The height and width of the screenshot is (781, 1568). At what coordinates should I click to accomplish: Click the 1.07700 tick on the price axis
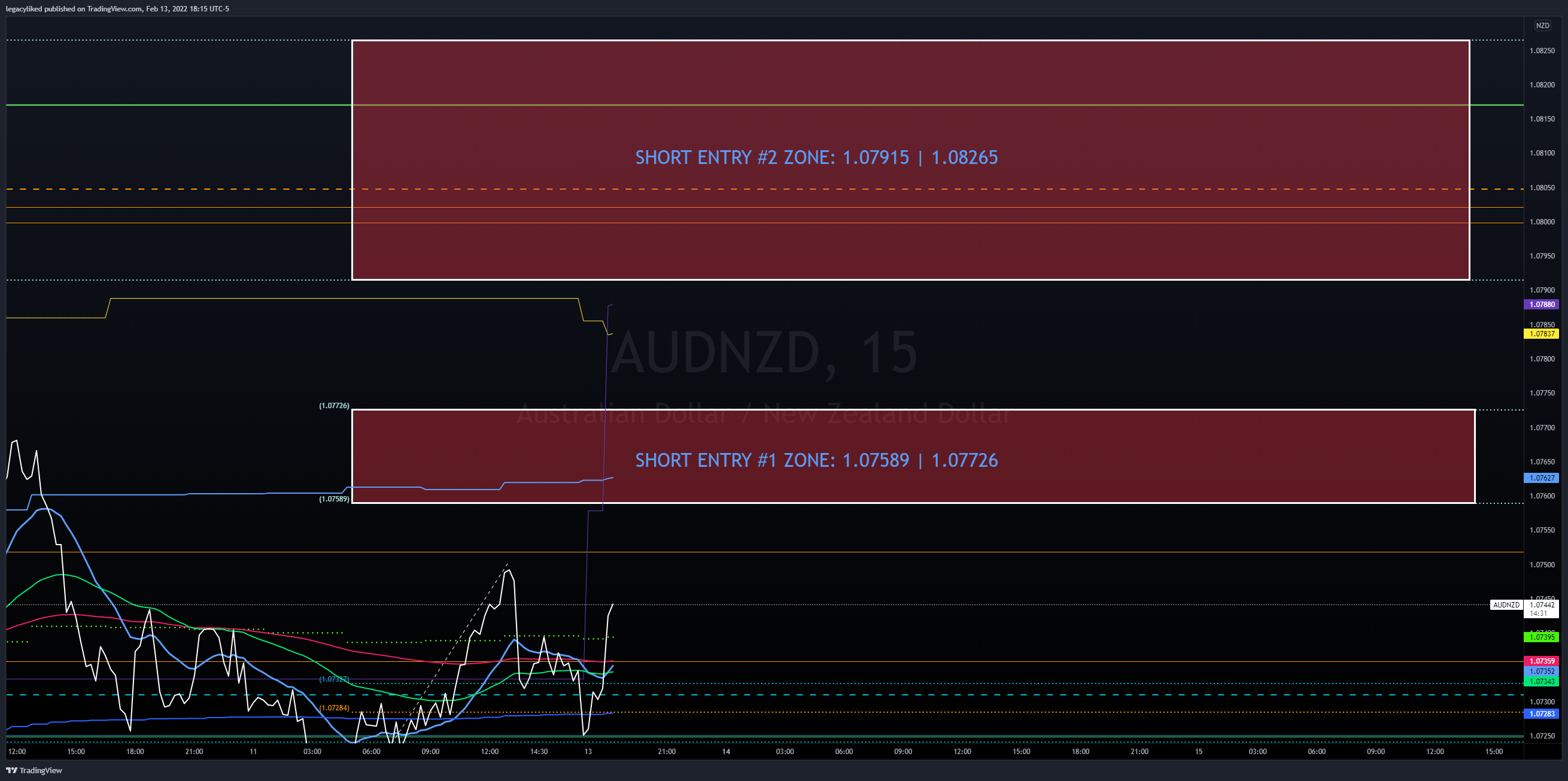1542,428
